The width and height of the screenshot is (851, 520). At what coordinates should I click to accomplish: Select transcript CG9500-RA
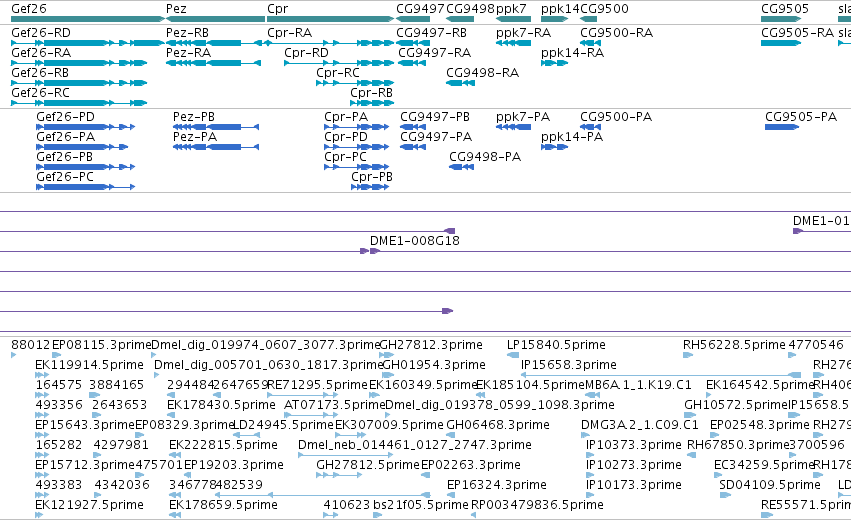(590, 43)
